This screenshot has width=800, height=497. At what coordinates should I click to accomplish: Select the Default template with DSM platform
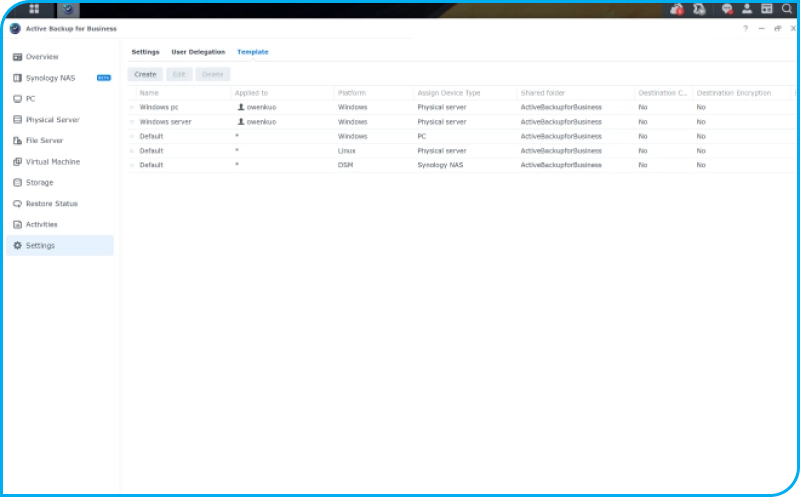(462, 165)
